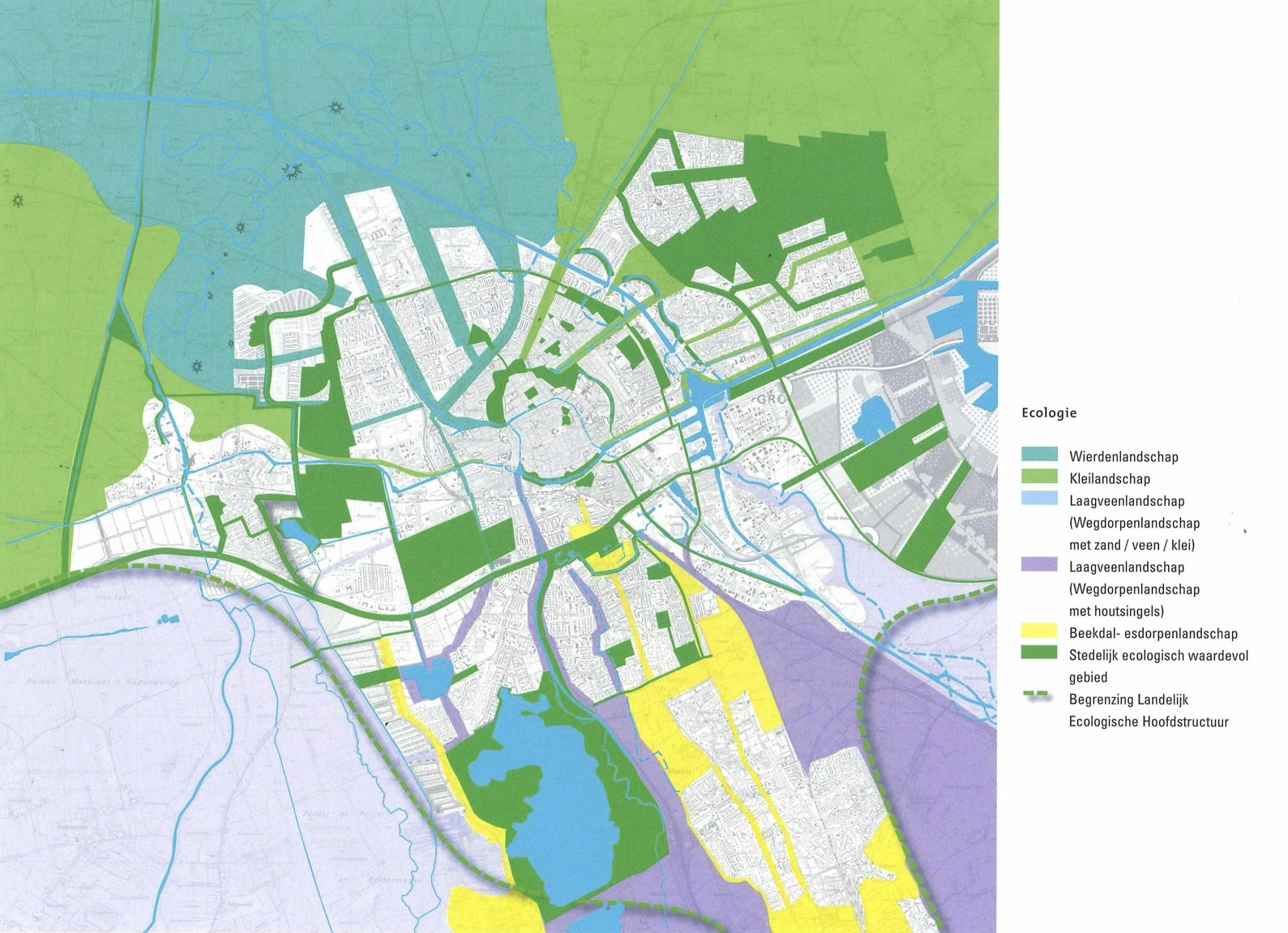
Task: Select the light green Kleilandschap legend swatch
Action: coord(1033,477)
